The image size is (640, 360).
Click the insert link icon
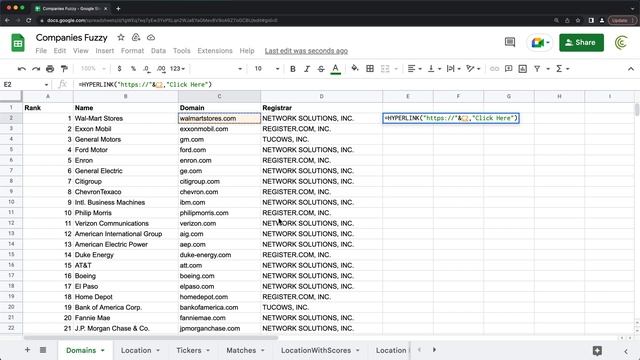pyautogui.click(x=494, y=69)
